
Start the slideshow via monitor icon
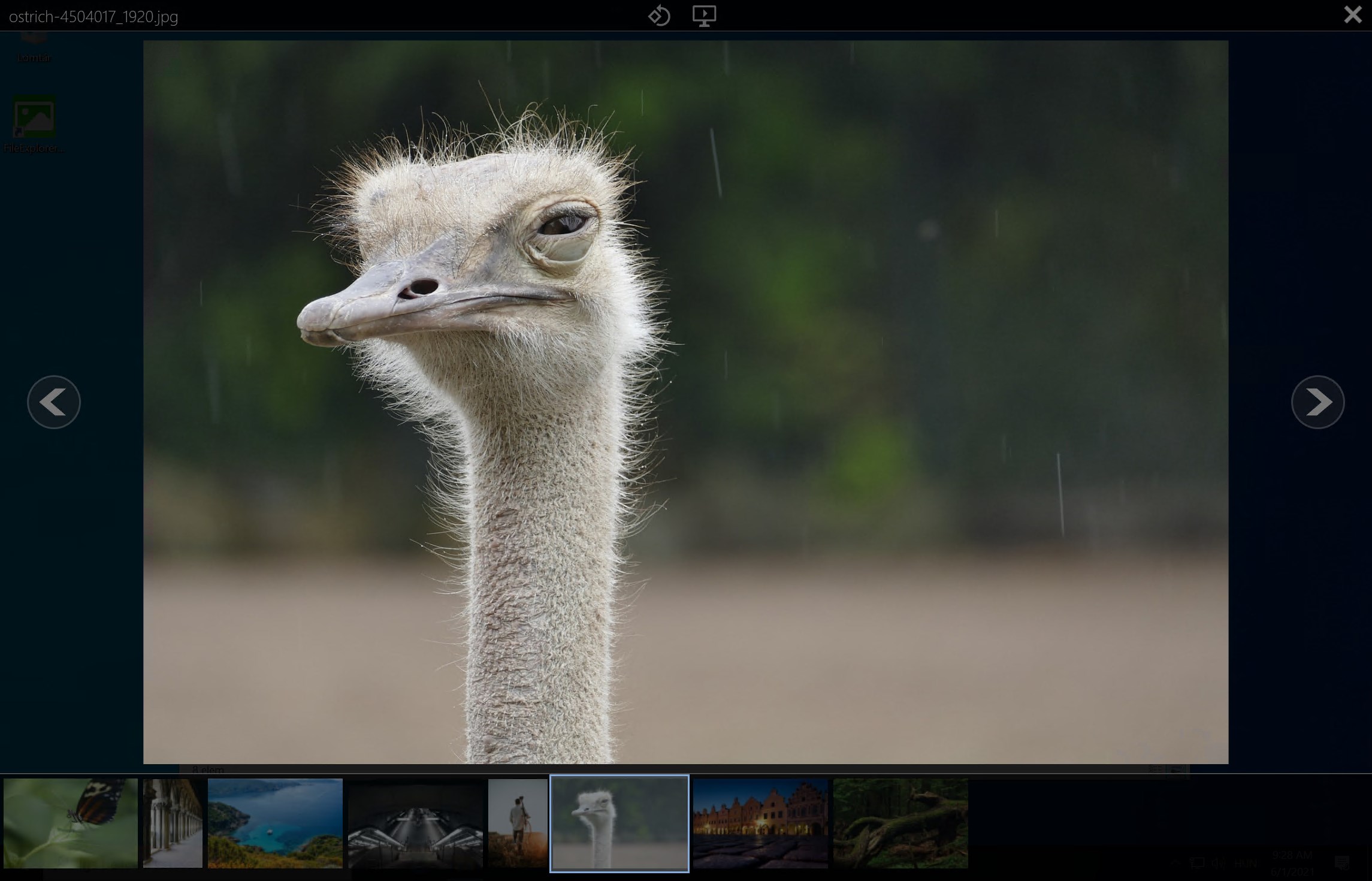click(x=704, y=16)
